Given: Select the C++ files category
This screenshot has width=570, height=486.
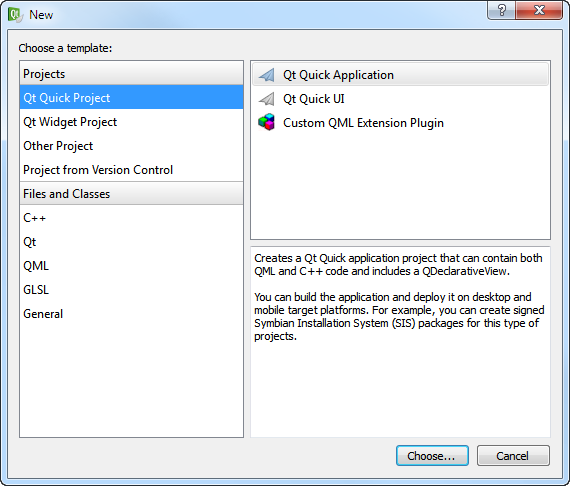Looking at the screenshot, I should [x=131, y=218].
